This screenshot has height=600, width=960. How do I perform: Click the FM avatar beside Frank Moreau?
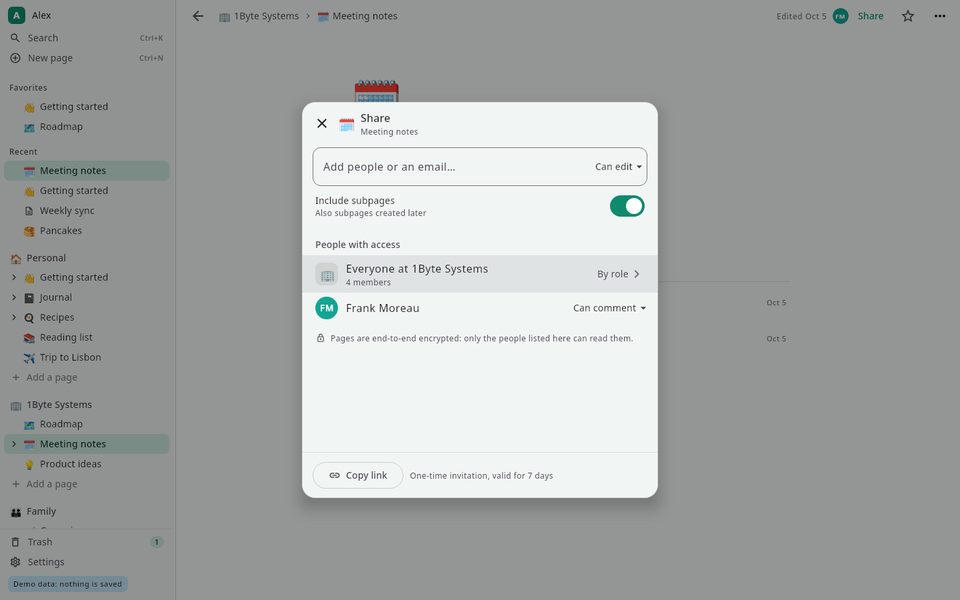[x=326, y=308]
